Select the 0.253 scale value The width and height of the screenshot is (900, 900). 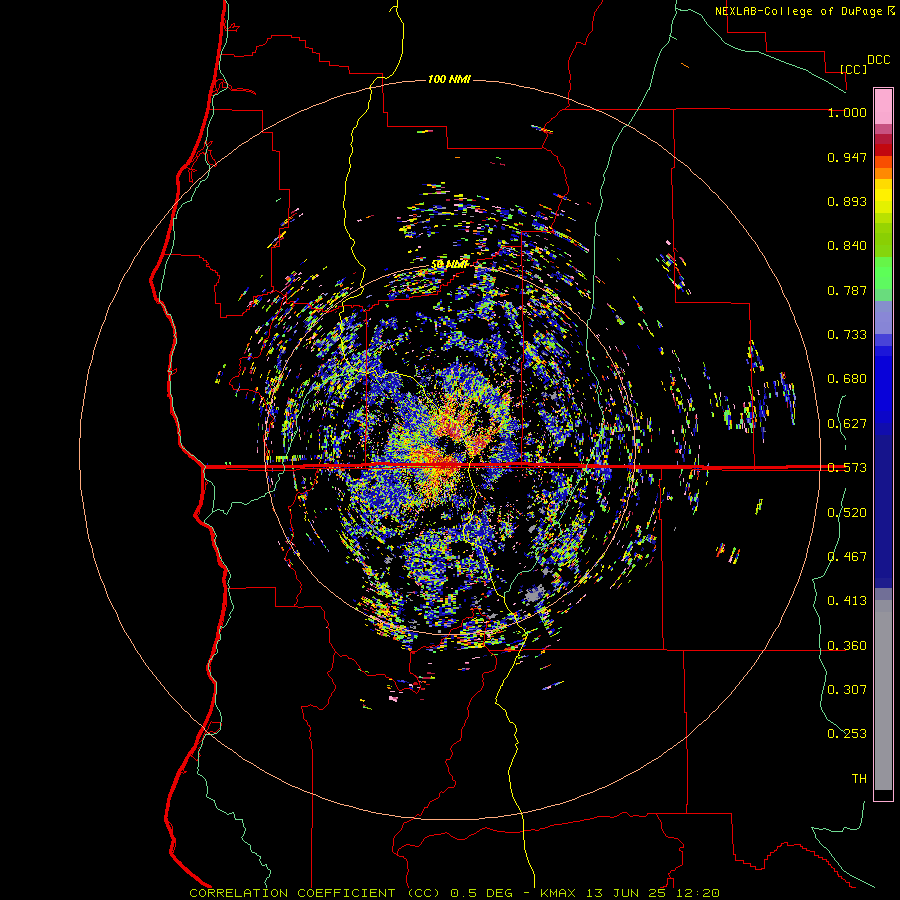click(x=847, y=734)
